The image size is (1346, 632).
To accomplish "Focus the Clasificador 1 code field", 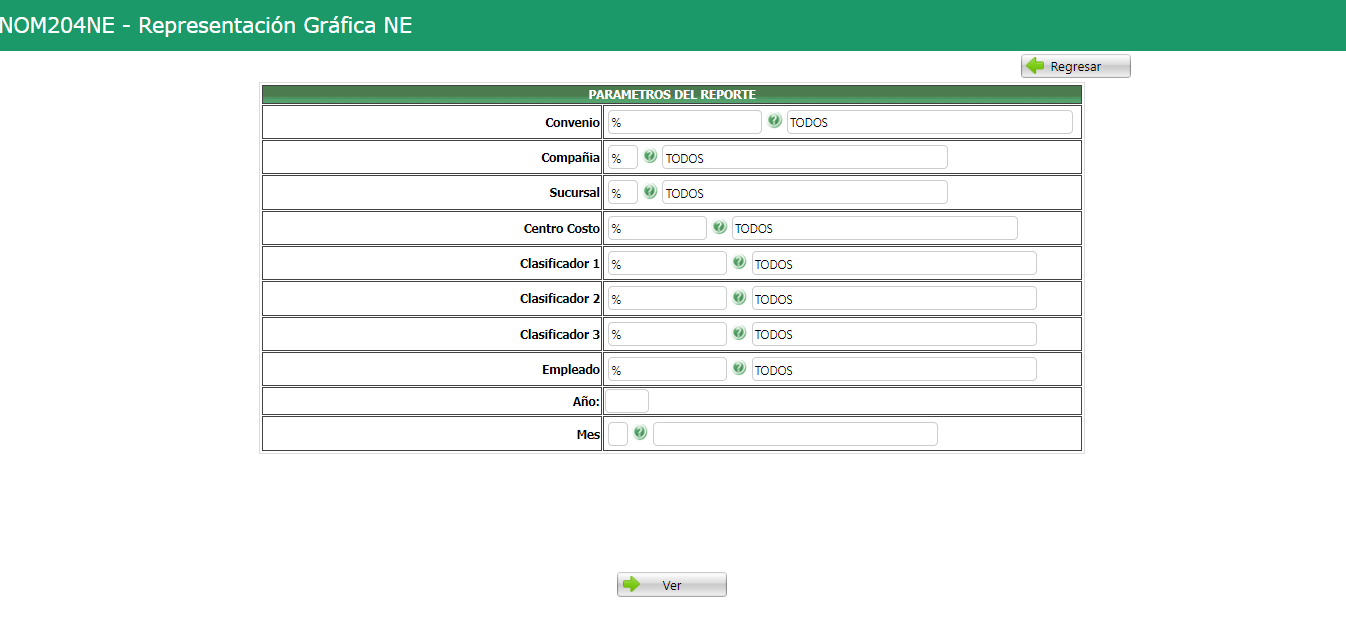I will [667, 263].
